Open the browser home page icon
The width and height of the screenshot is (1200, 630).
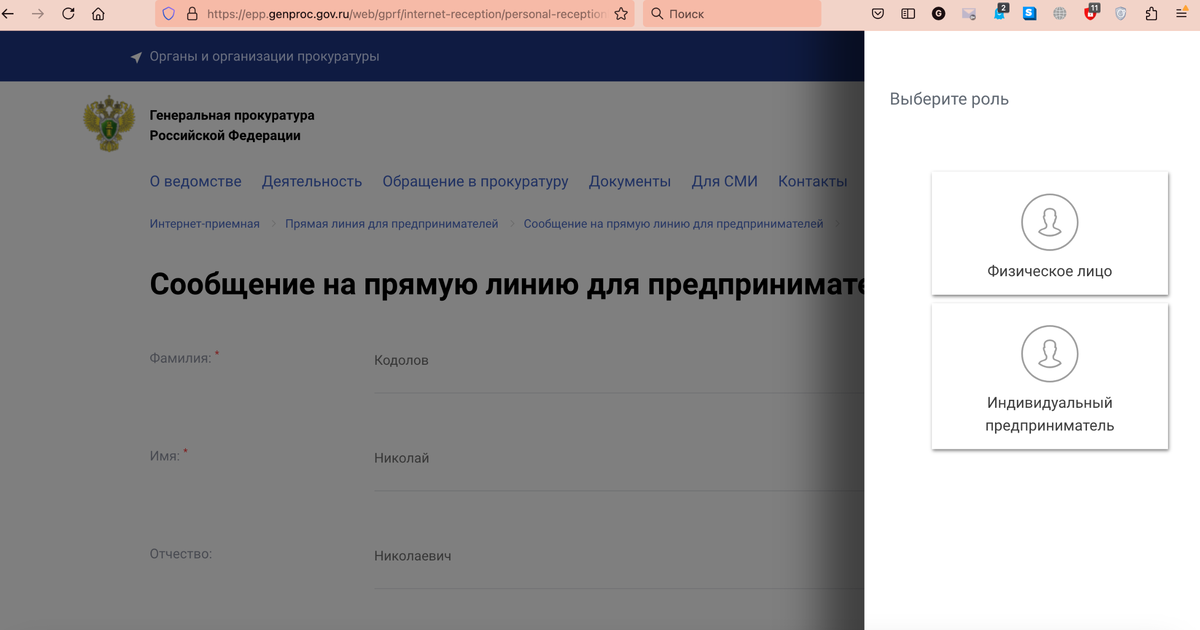tap(98, 14)
